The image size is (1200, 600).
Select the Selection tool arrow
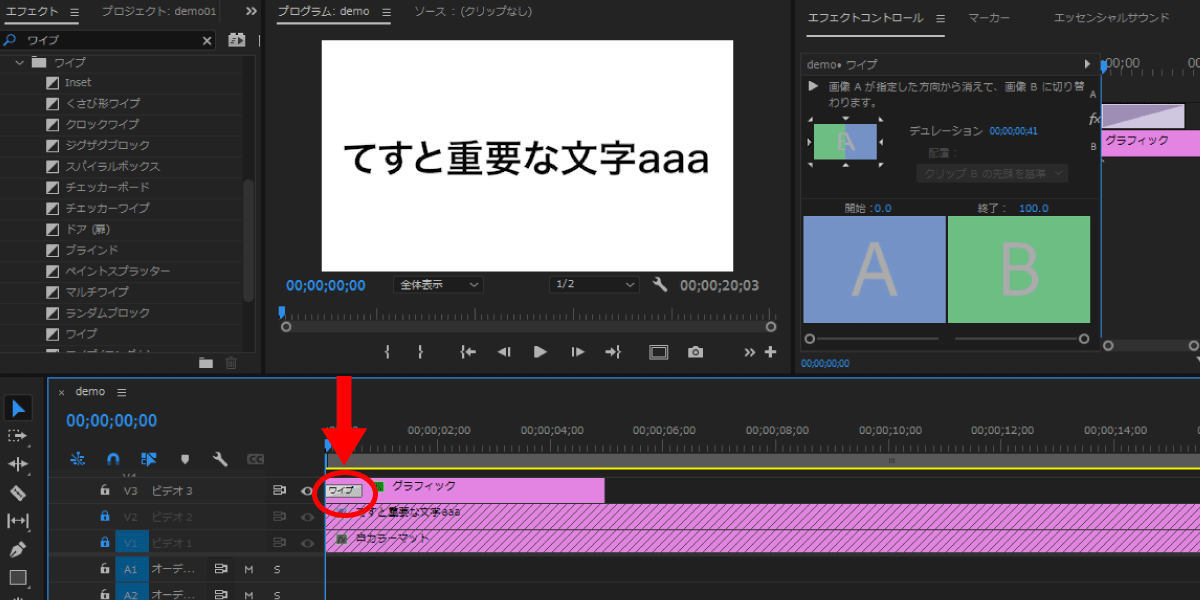[18, 408]
